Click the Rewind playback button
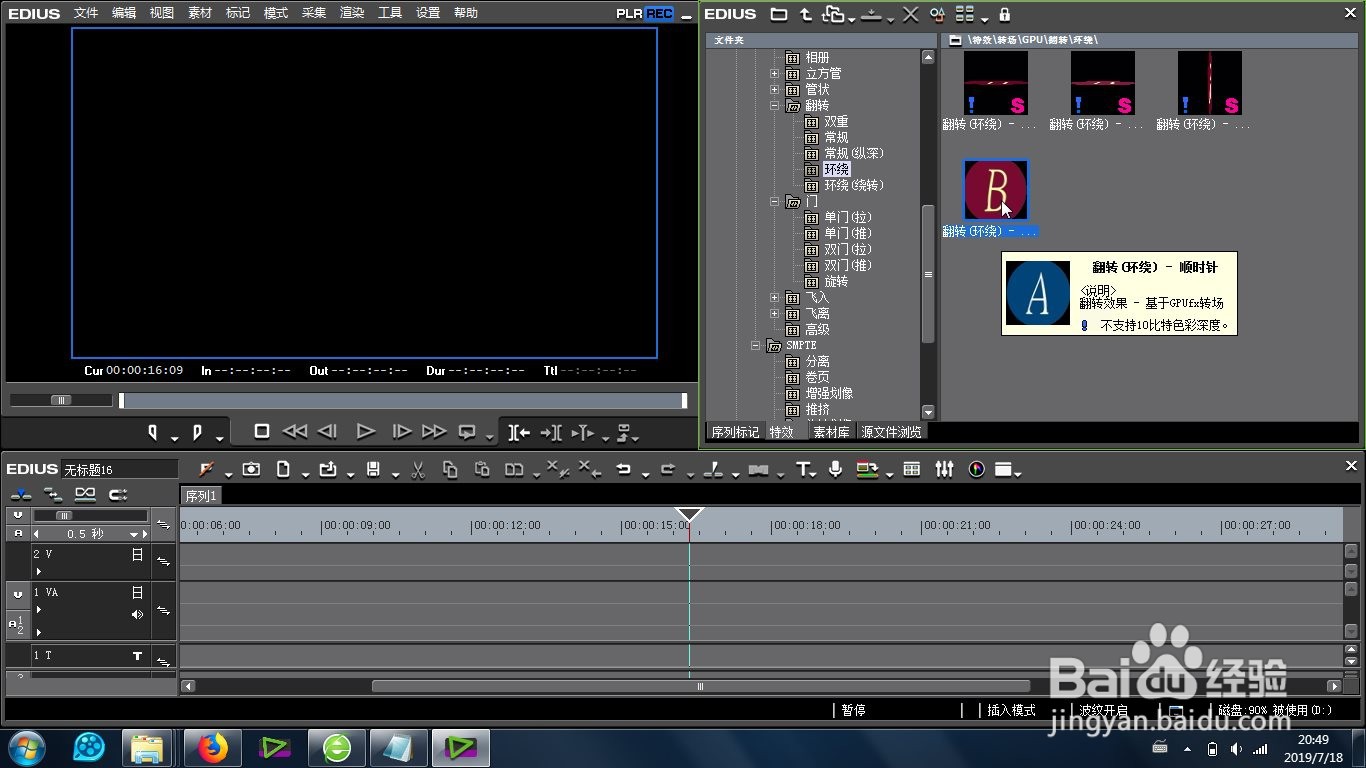Viewport: 1366px width, 768px height. point(294,432)
